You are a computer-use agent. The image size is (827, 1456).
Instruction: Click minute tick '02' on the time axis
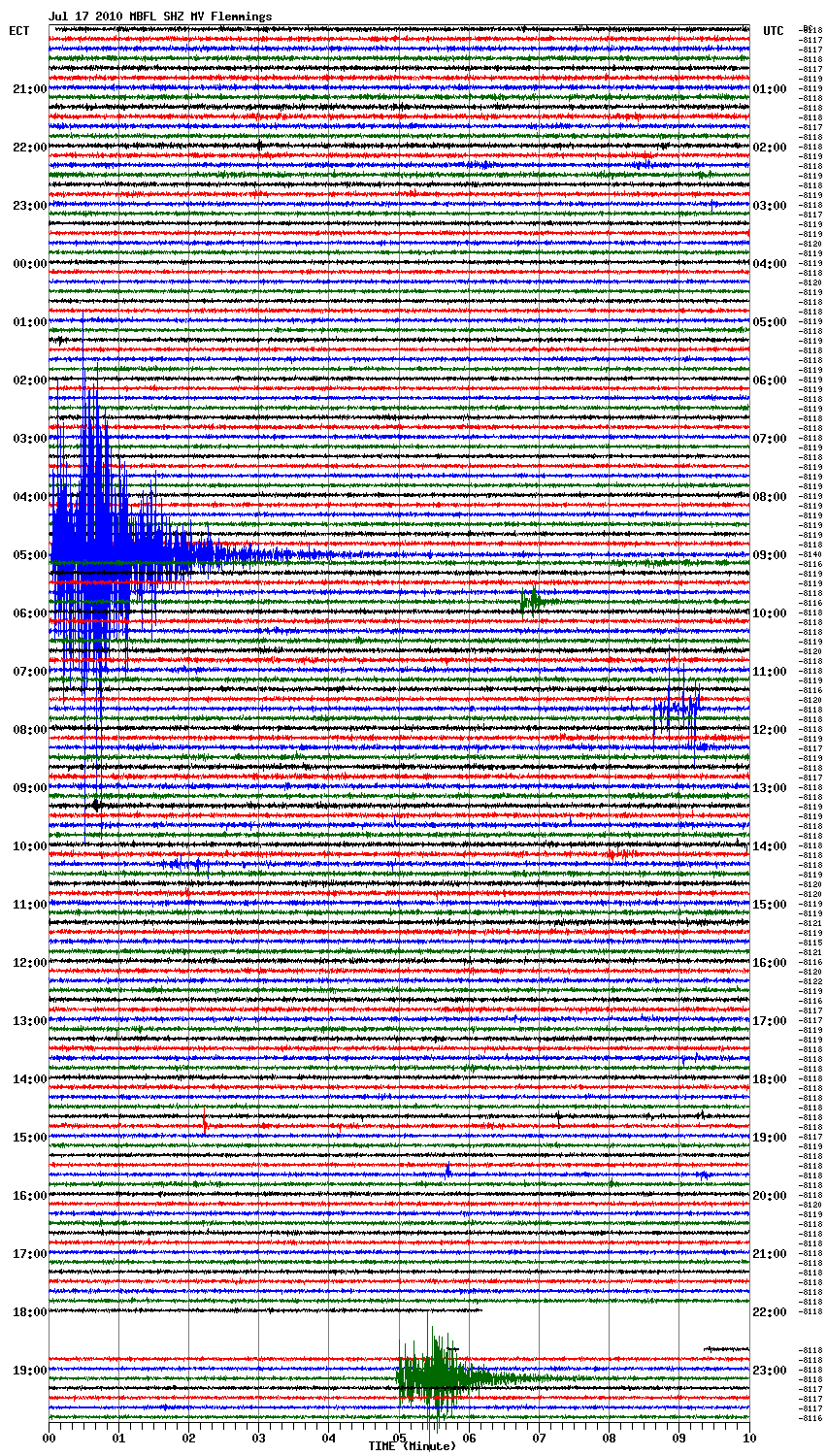click(189, 1438)
